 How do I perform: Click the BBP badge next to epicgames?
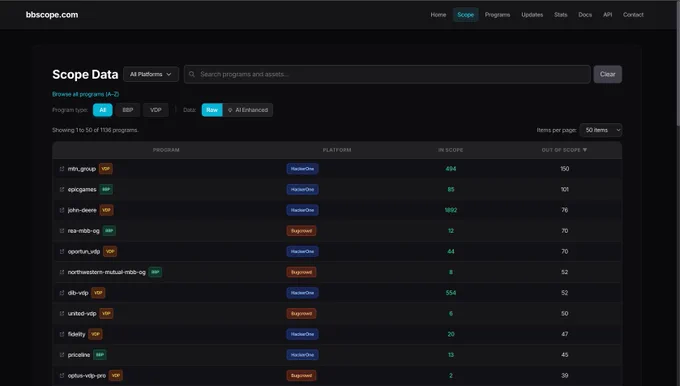tap(106, 190)
